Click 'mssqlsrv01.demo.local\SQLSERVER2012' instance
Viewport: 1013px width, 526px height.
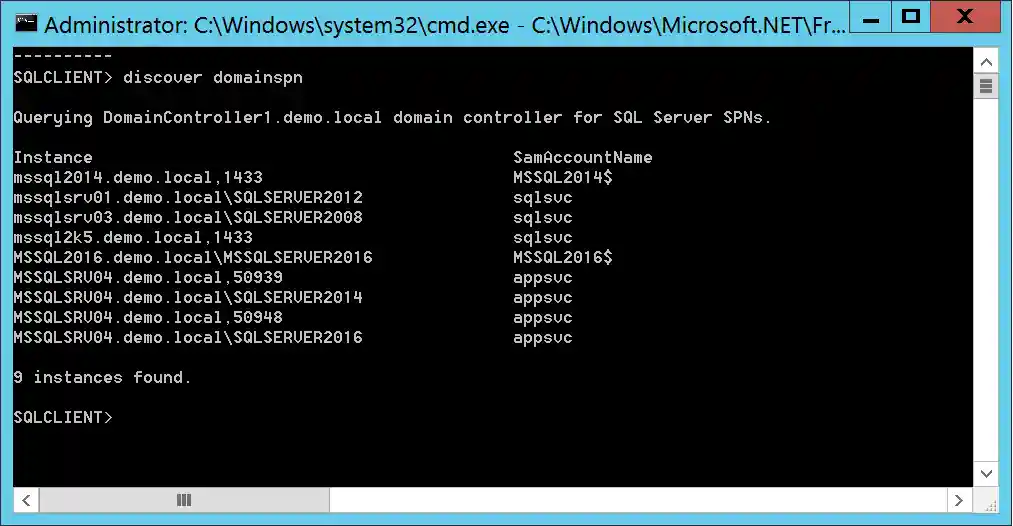coord(188,198)
